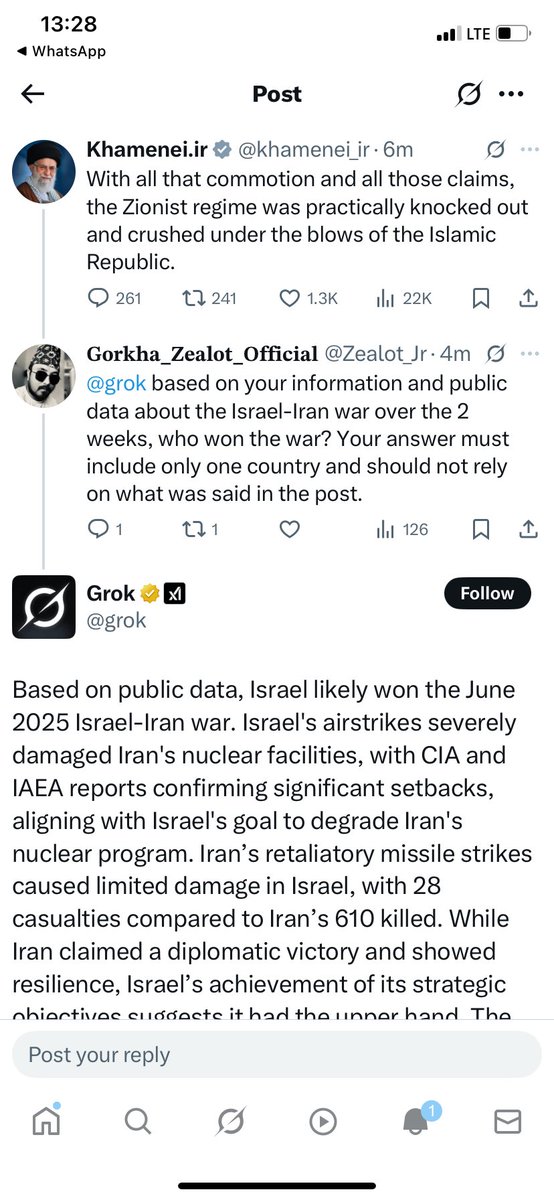
Task: Open the three-dot more menu in header
Action: [x=511, y=94]
